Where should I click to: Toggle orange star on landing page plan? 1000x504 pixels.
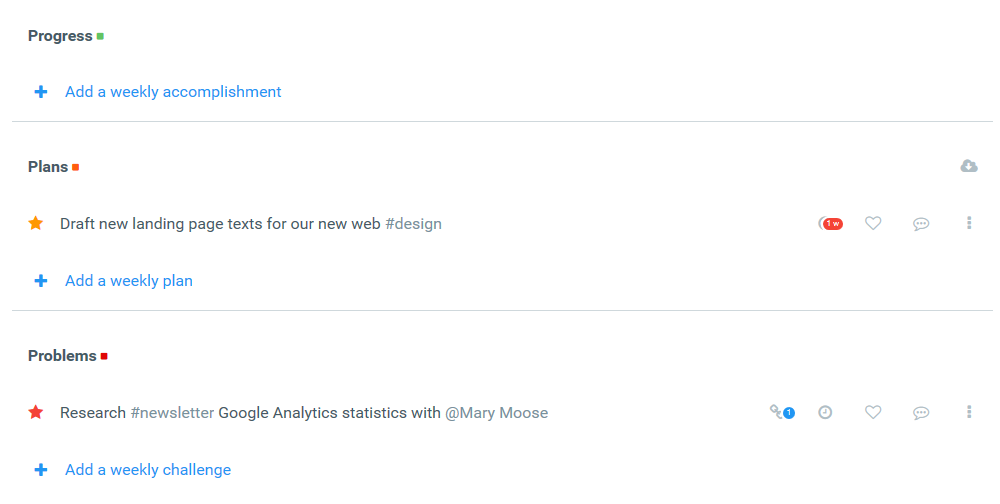36,223
